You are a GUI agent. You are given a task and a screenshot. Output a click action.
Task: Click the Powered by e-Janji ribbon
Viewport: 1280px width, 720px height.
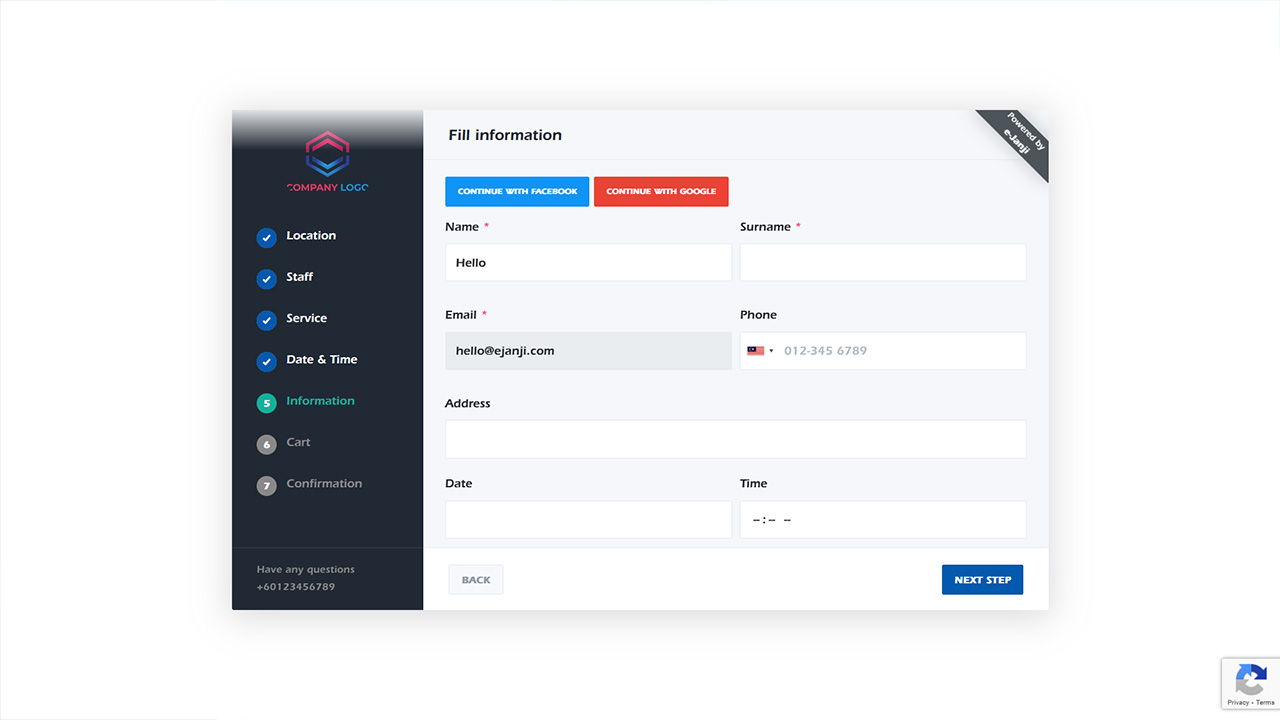1022,137
